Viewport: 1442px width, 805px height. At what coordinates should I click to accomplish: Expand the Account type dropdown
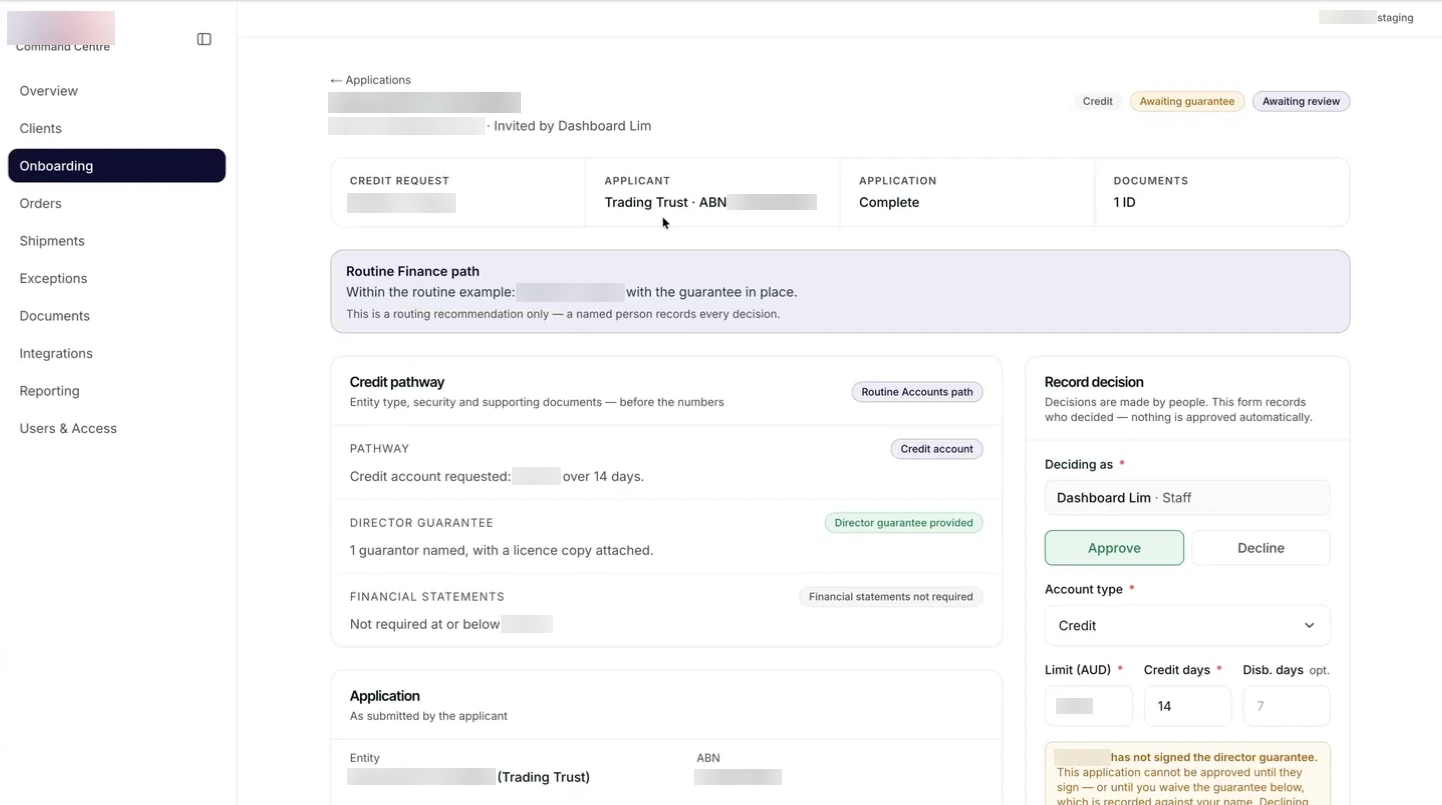pos(1187,625)
